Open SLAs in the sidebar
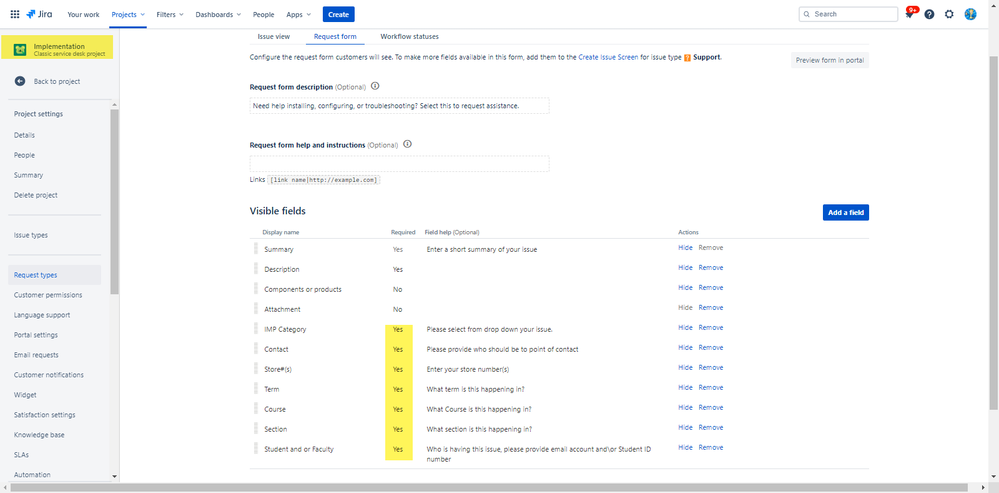Image resolution: width=999 pixels, height=493 pixels. coord(21,455)
